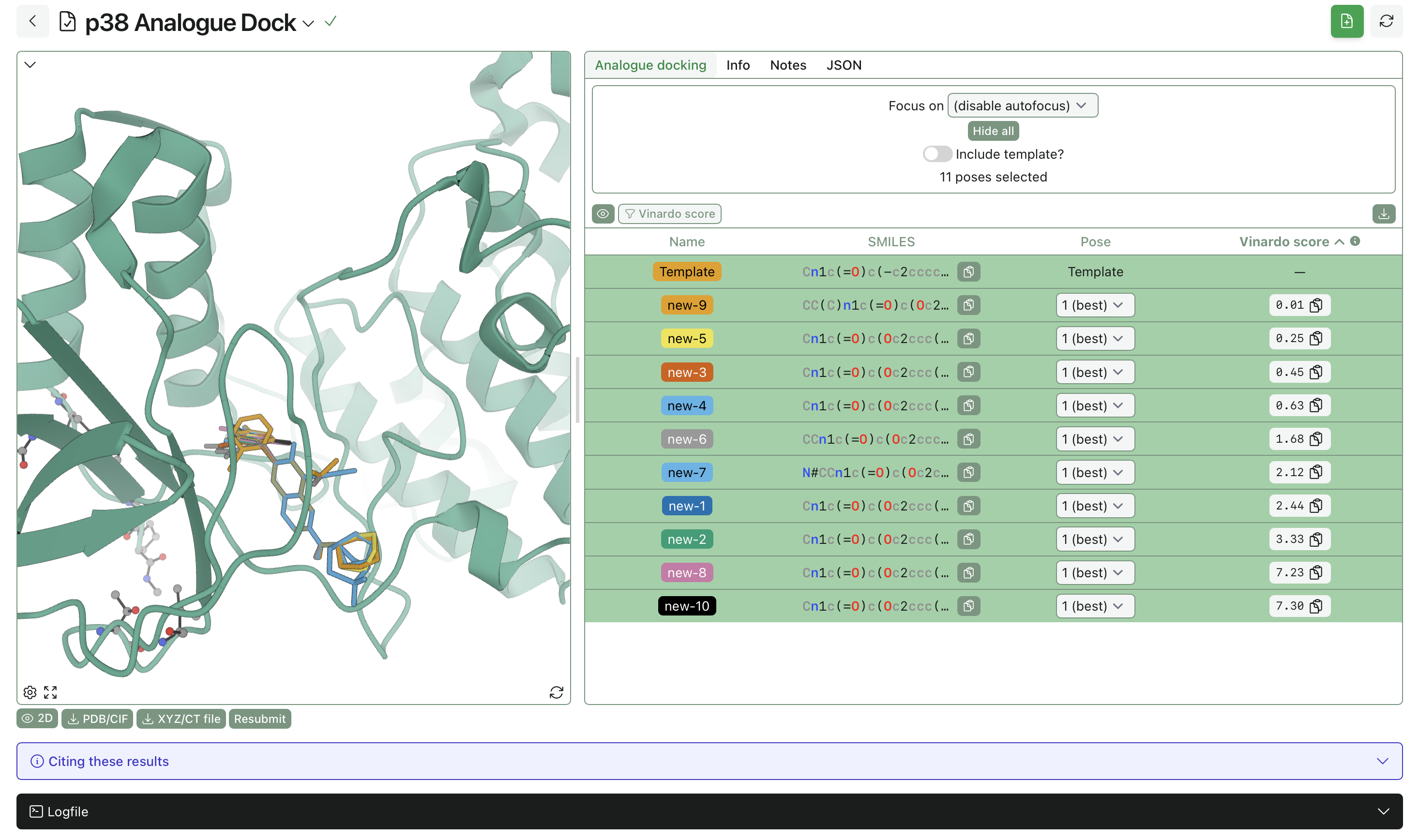Open pose dropdown for new-9
The image size is (1419, 840).
(x=1095, y=305)
